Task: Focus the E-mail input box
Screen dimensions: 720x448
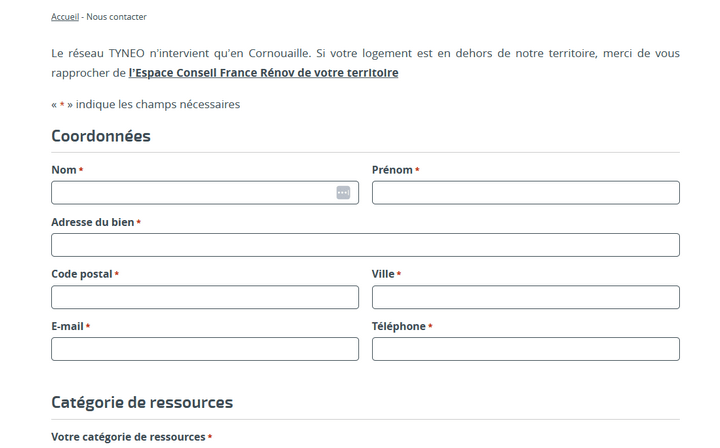Action: pos(205,349)
